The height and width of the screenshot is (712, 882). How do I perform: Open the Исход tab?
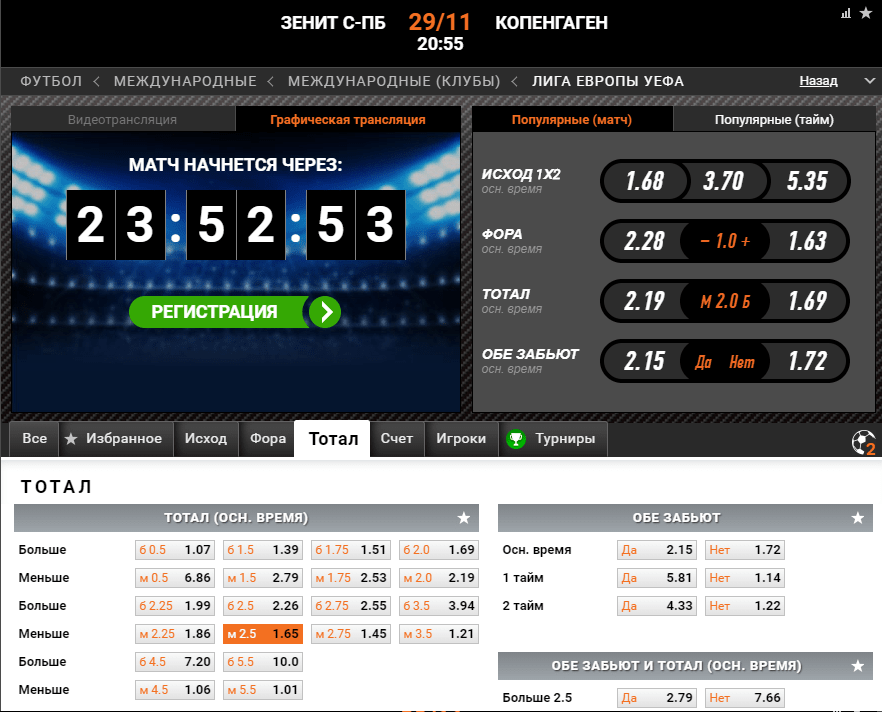pos(206,439)
